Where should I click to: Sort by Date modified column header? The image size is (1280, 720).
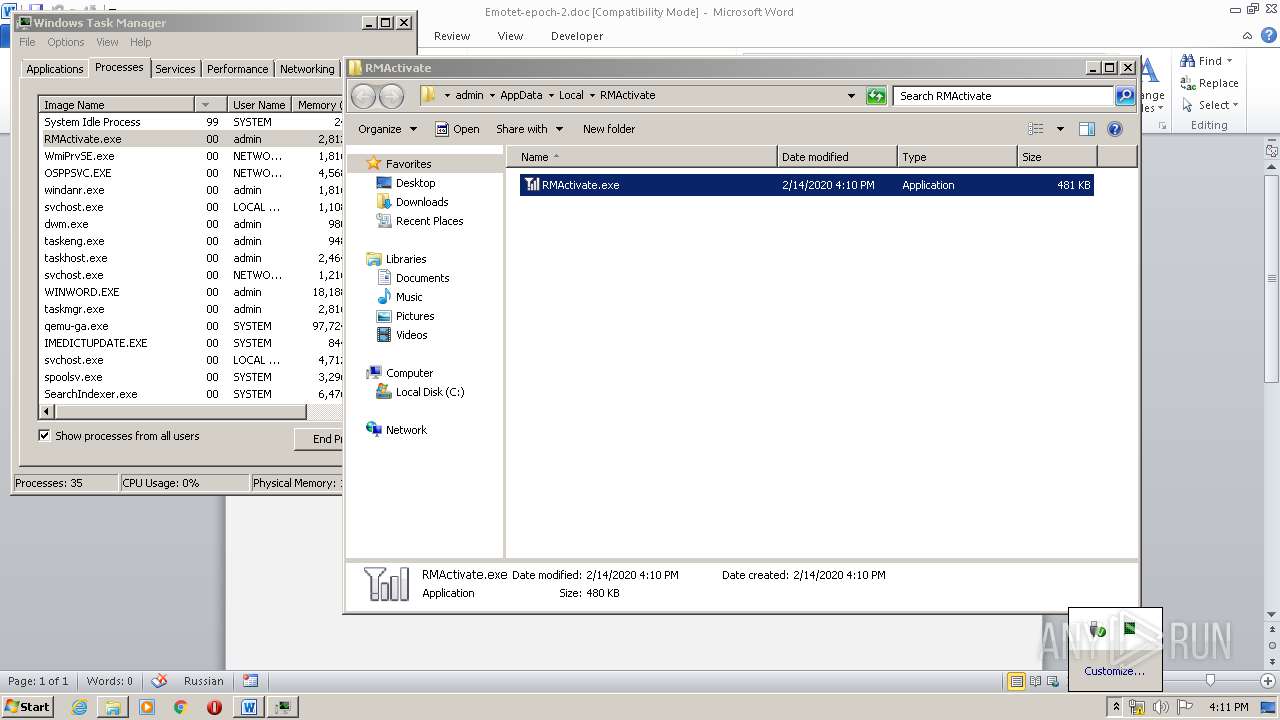837,157
